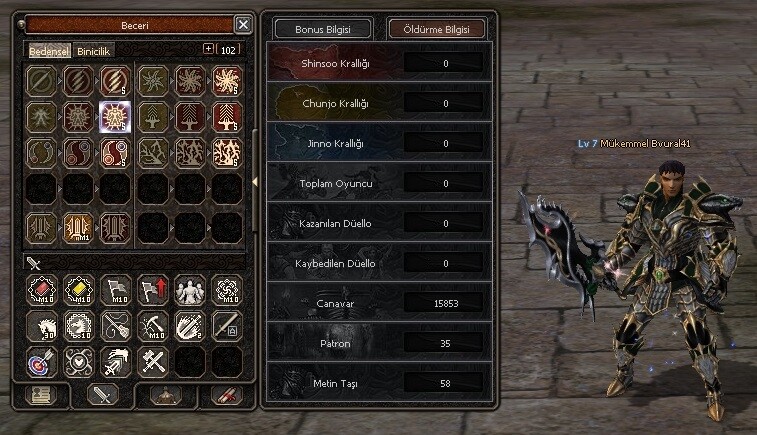
Task: Click the yin-yang skill icon with S
Action: pos(115,153)
